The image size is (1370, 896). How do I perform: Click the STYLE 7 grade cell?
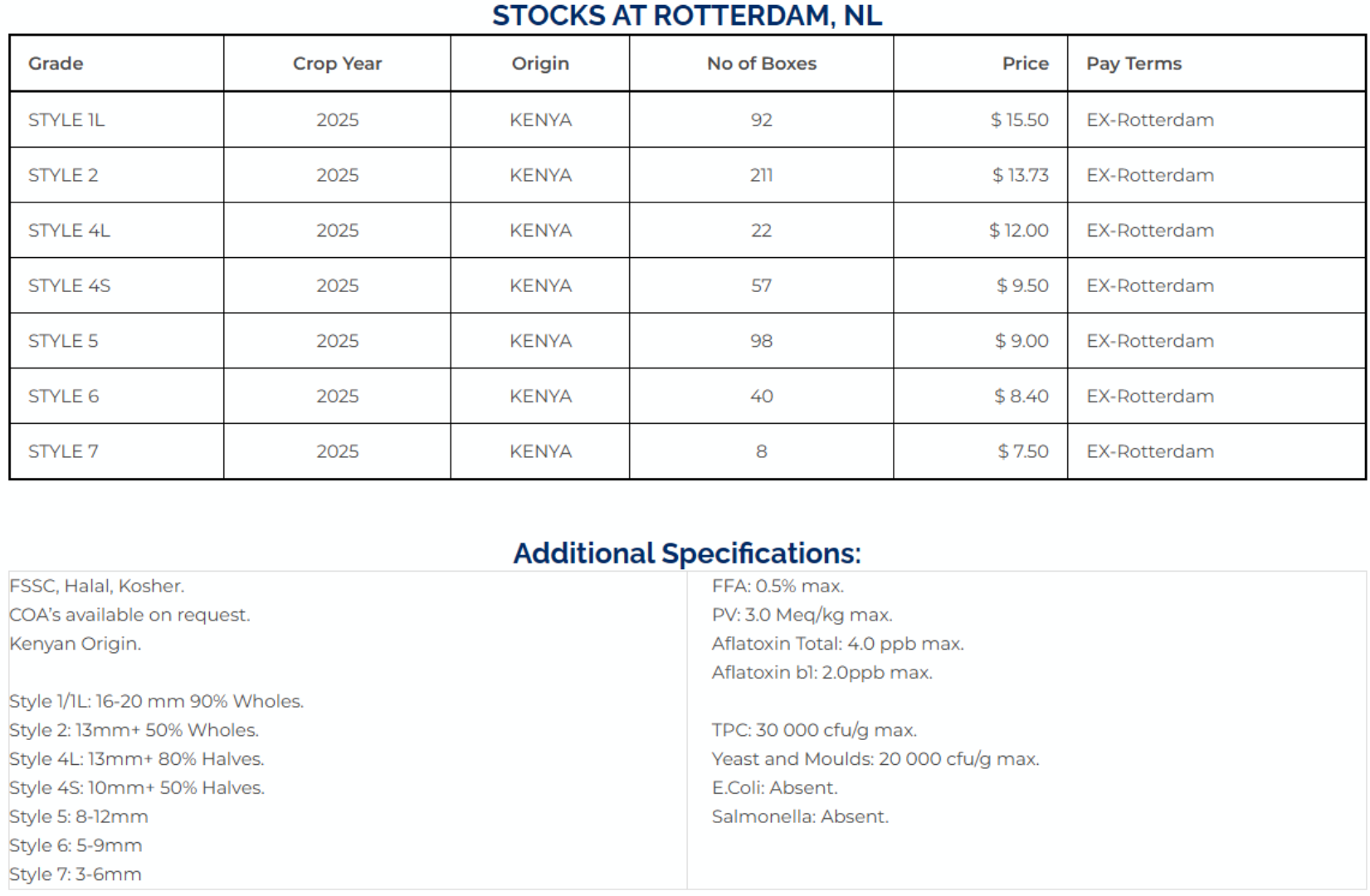(x=116, y=451)
